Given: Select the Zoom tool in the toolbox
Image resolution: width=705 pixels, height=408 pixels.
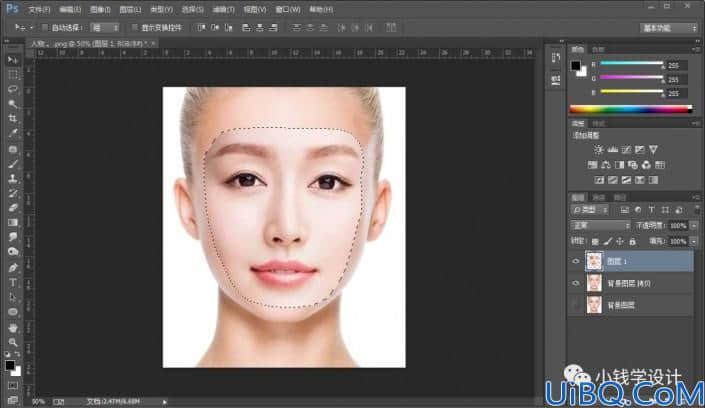Looking at the screenshot, I should [x=13, y=342].
